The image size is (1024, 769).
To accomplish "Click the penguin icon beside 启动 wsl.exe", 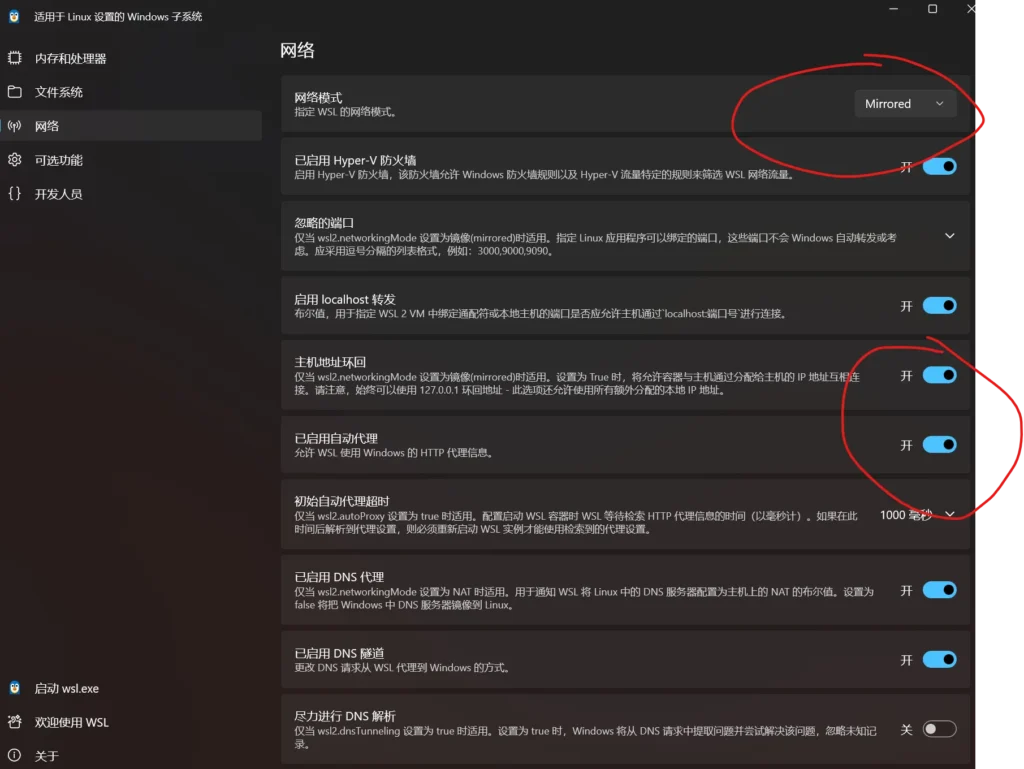I will 14,688.
